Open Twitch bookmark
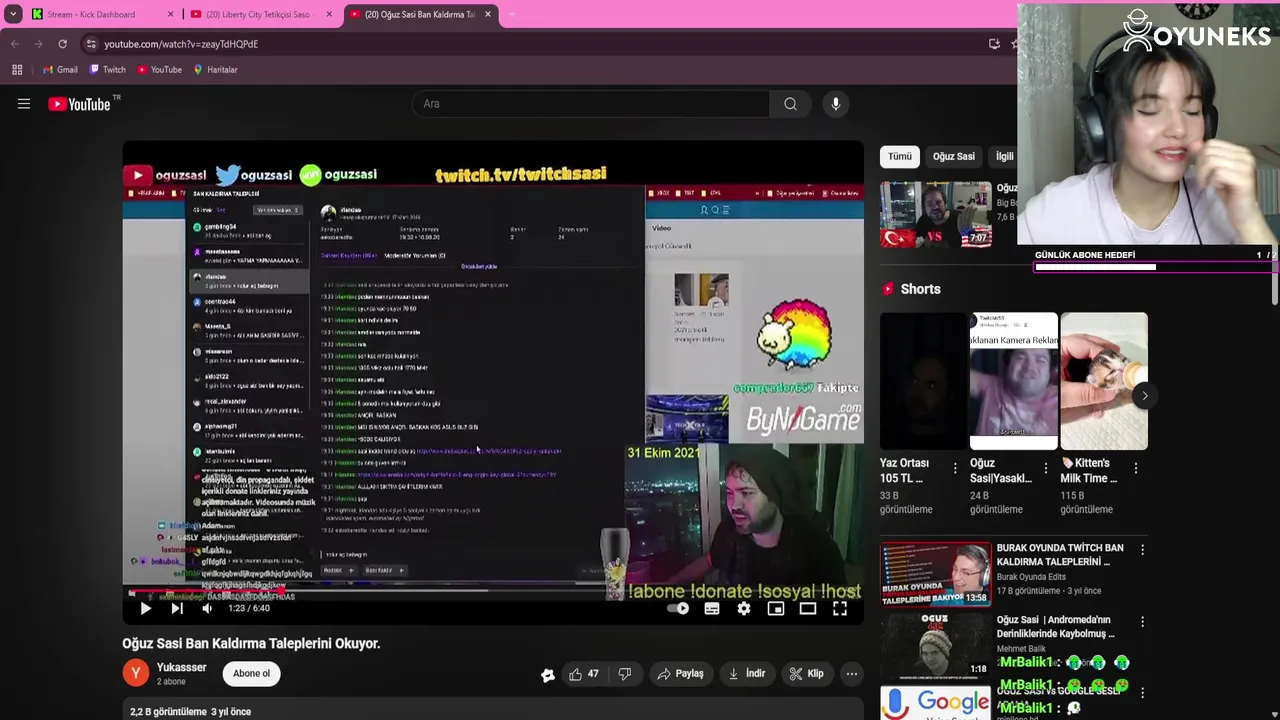This screenshot has height=720, width=1280. pos(107,70)
